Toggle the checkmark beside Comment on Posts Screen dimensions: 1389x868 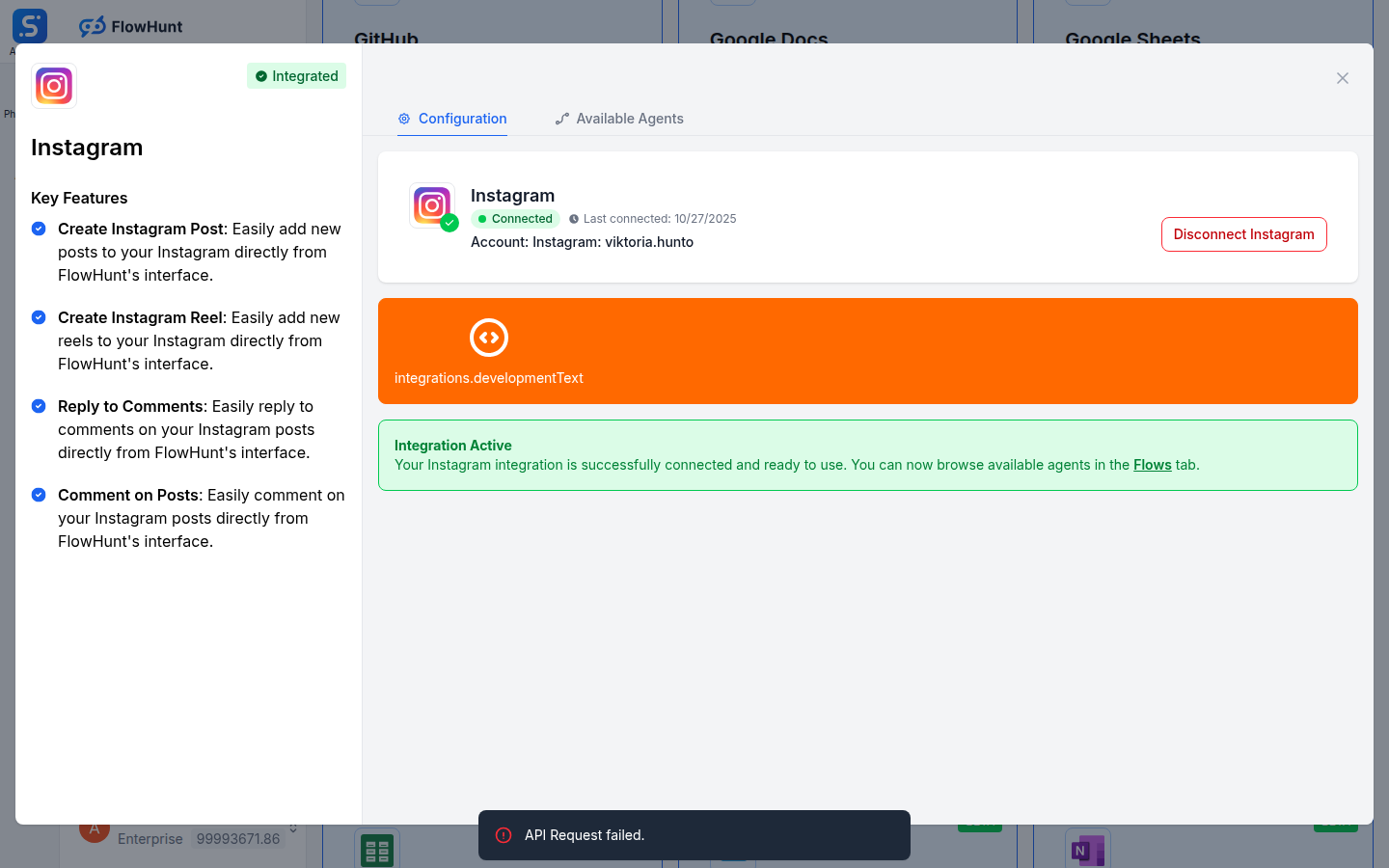[x=39, y=495]
